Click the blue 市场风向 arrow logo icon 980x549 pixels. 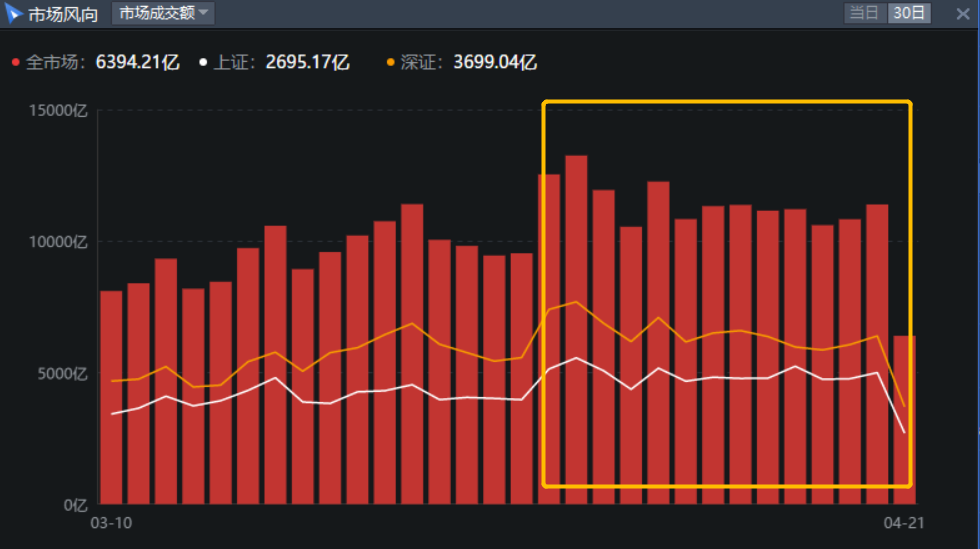point(13,14)
